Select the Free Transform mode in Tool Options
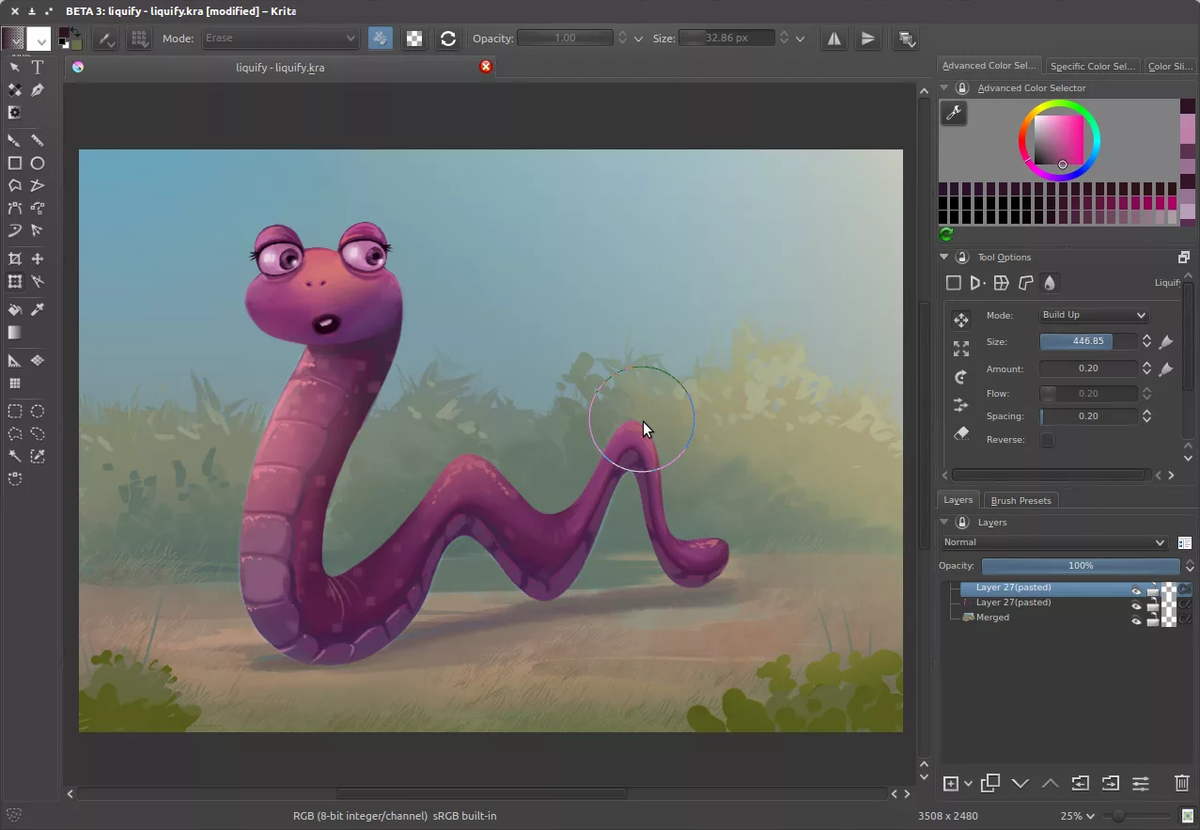This screenshot has width=1200, height=830. pyautogui.click(x=952, y=283)
